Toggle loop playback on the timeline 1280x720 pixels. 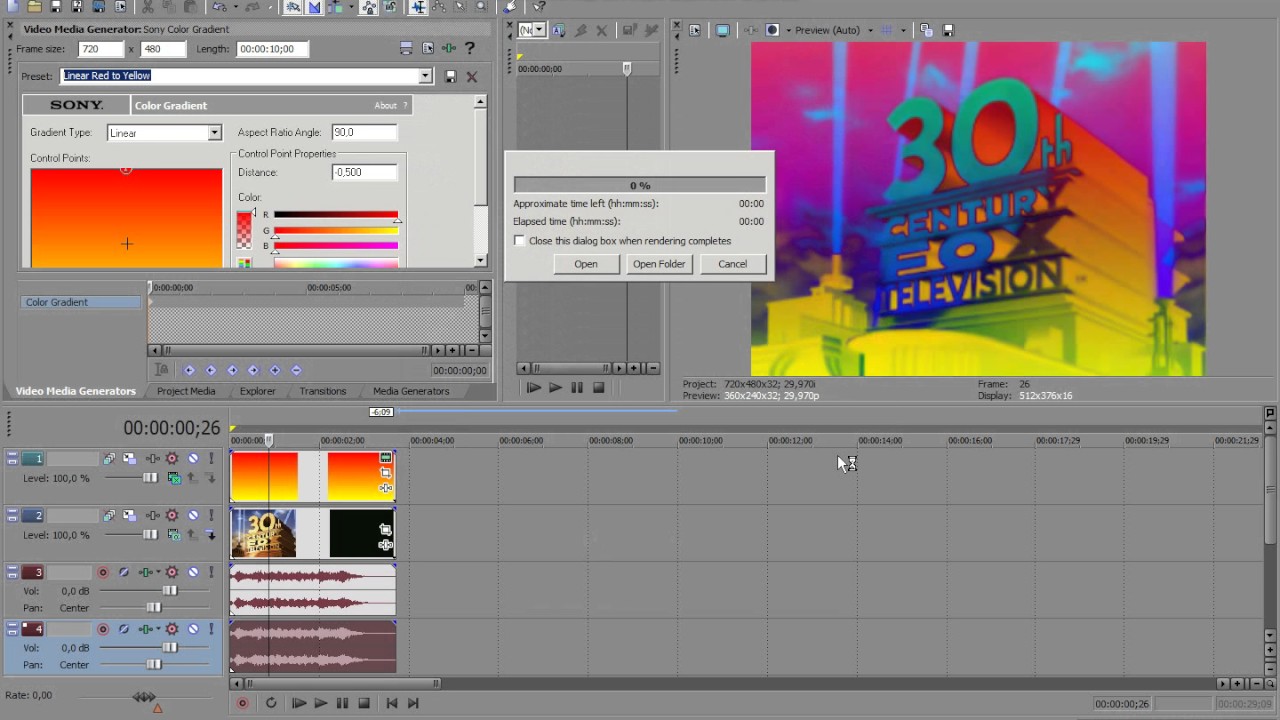[271, 703]
